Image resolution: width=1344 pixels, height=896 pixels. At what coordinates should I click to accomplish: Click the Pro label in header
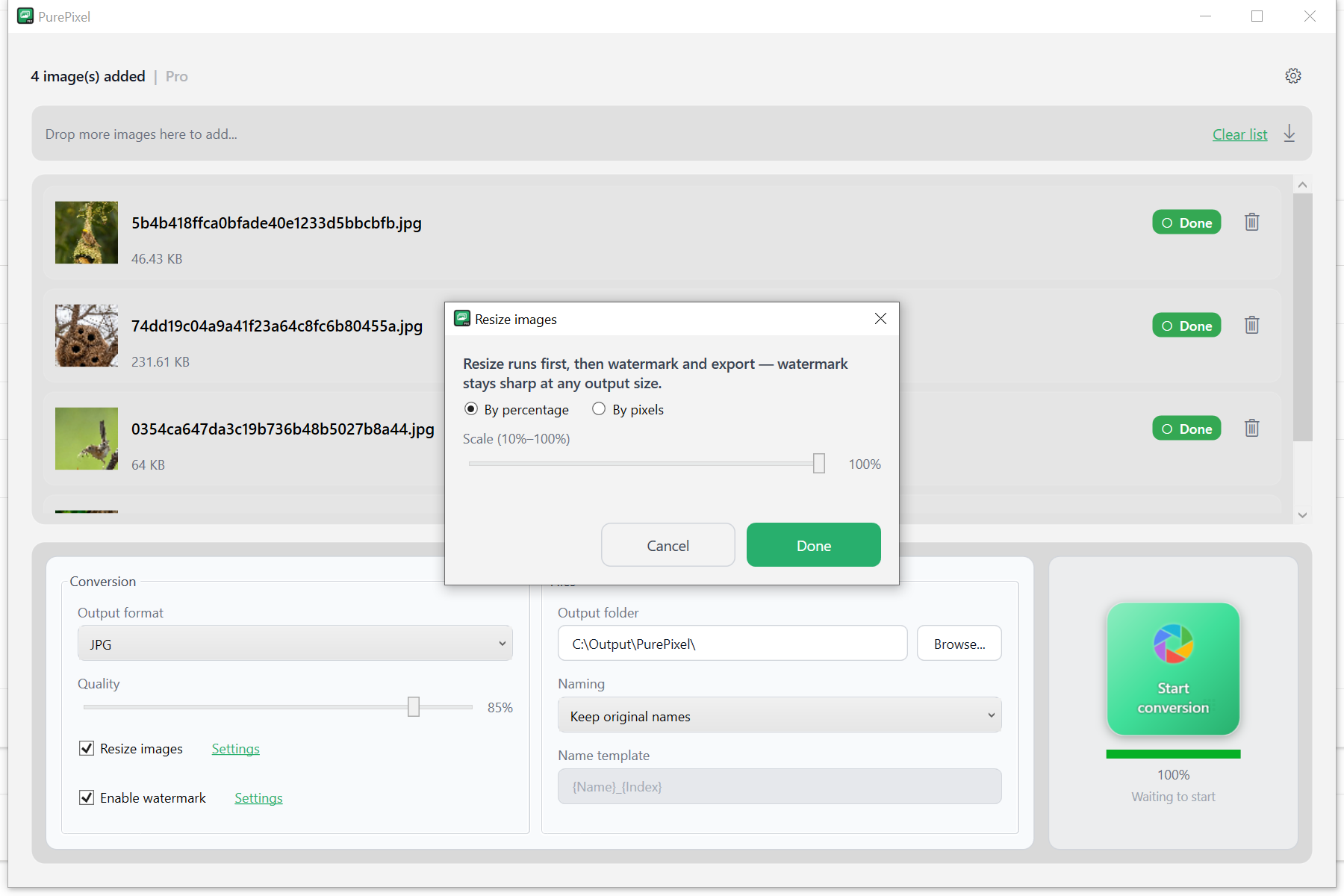176,76
